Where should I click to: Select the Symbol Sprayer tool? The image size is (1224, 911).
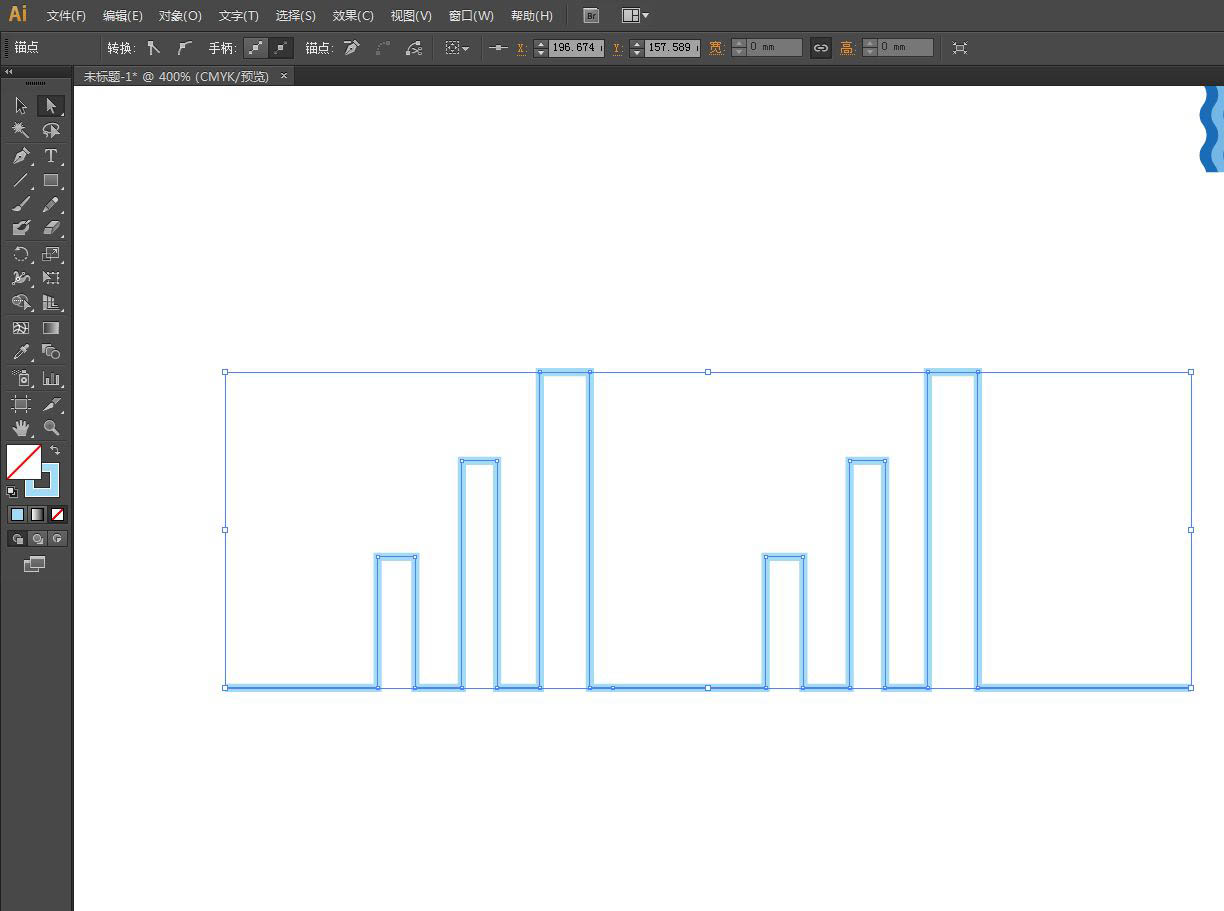21,379
